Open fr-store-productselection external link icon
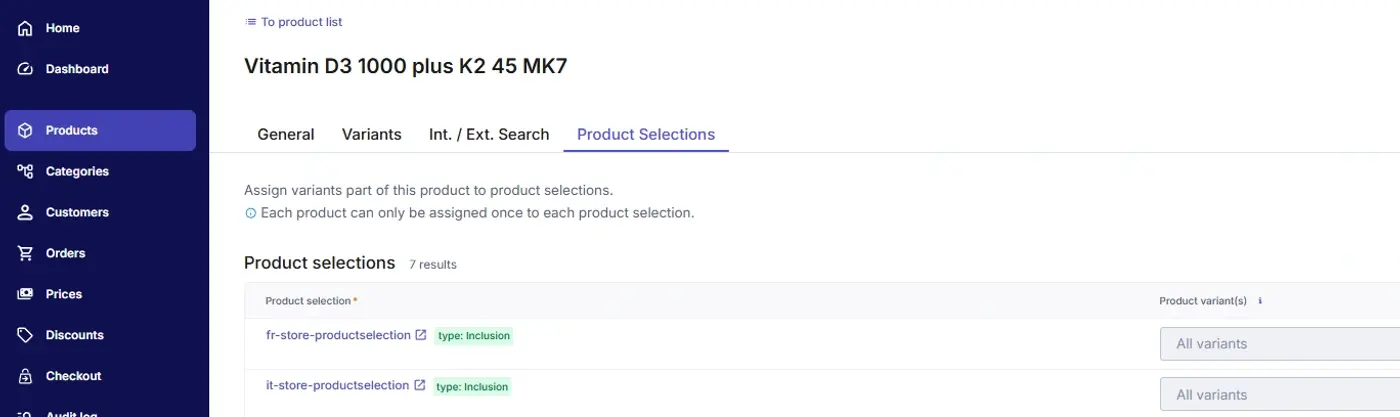Image resolution: width=1400 pixels, height=417 pixels. [421, 335]
